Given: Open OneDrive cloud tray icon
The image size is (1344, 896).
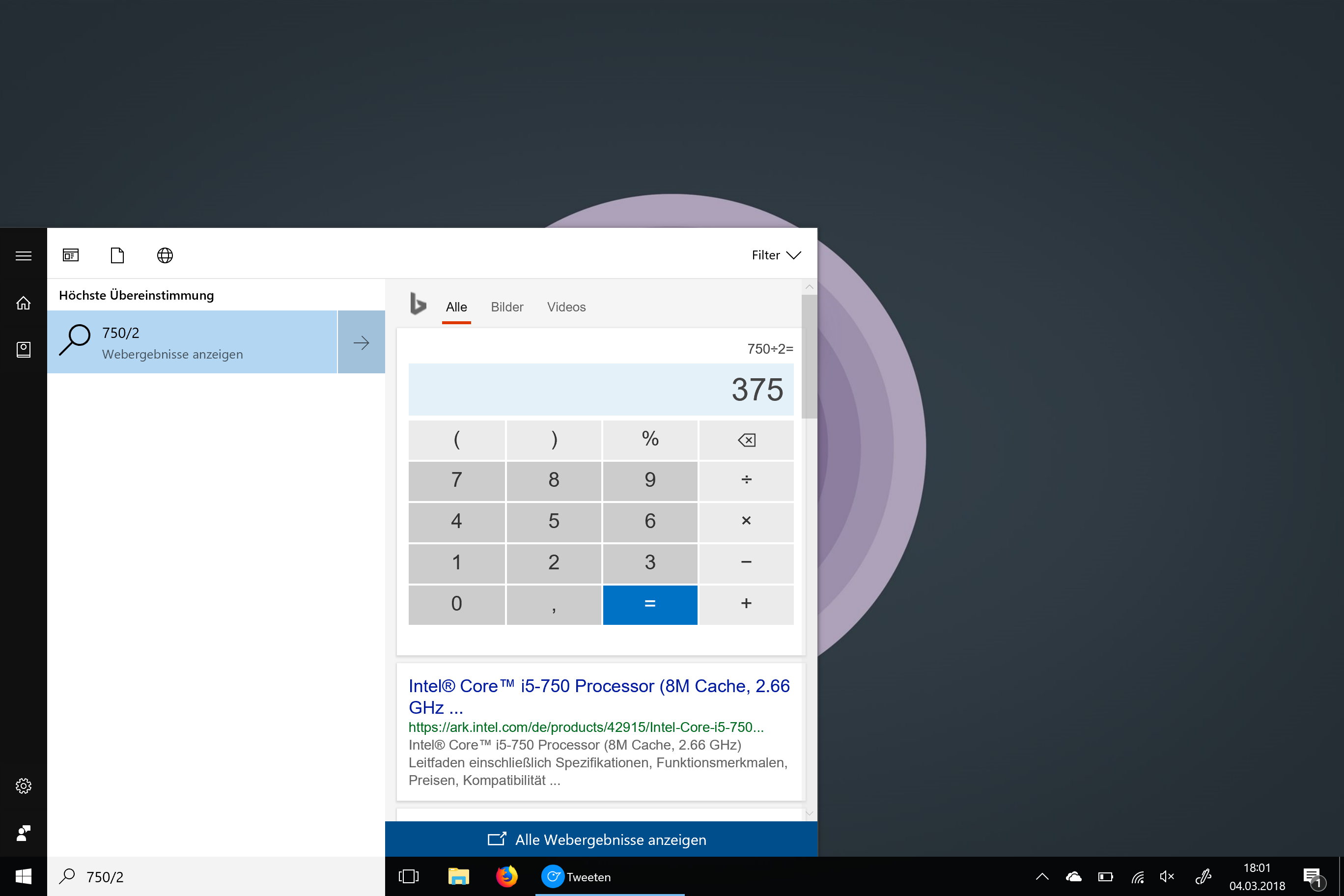Looking at the screenshot, I should click(1074, 876).
